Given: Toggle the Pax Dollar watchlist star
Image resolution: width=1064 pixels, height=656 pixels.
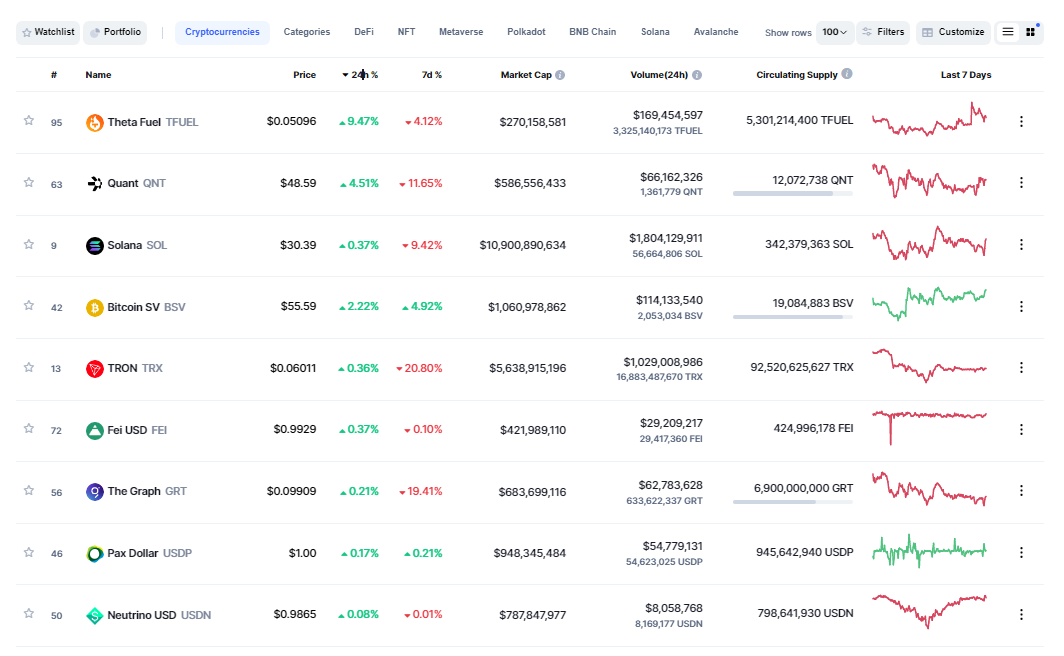Looking at the screenshot, I should (x=28, y=552).
